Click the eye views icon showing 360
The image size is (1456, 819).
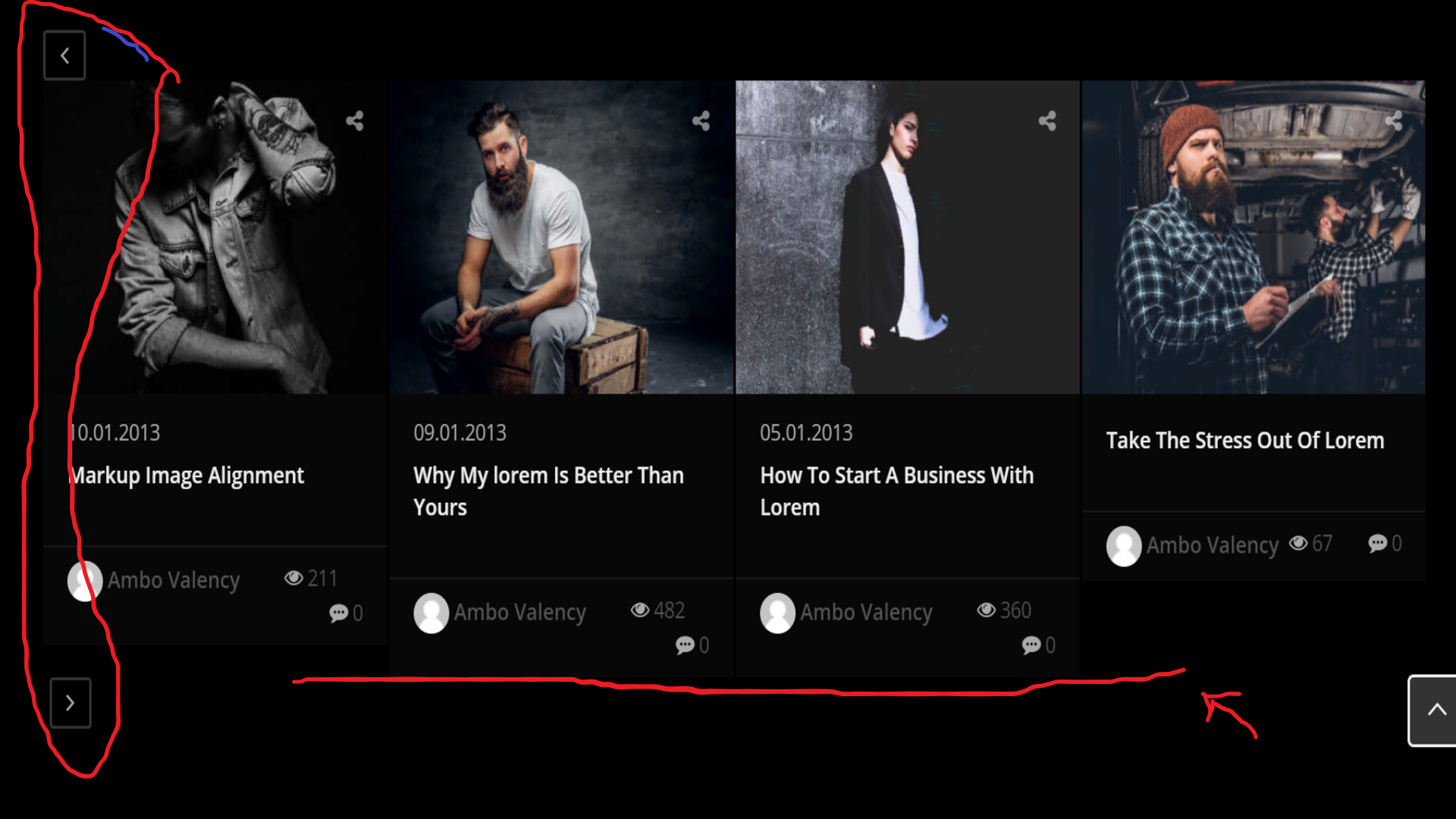pyautogui.click(x=986, y=610)
